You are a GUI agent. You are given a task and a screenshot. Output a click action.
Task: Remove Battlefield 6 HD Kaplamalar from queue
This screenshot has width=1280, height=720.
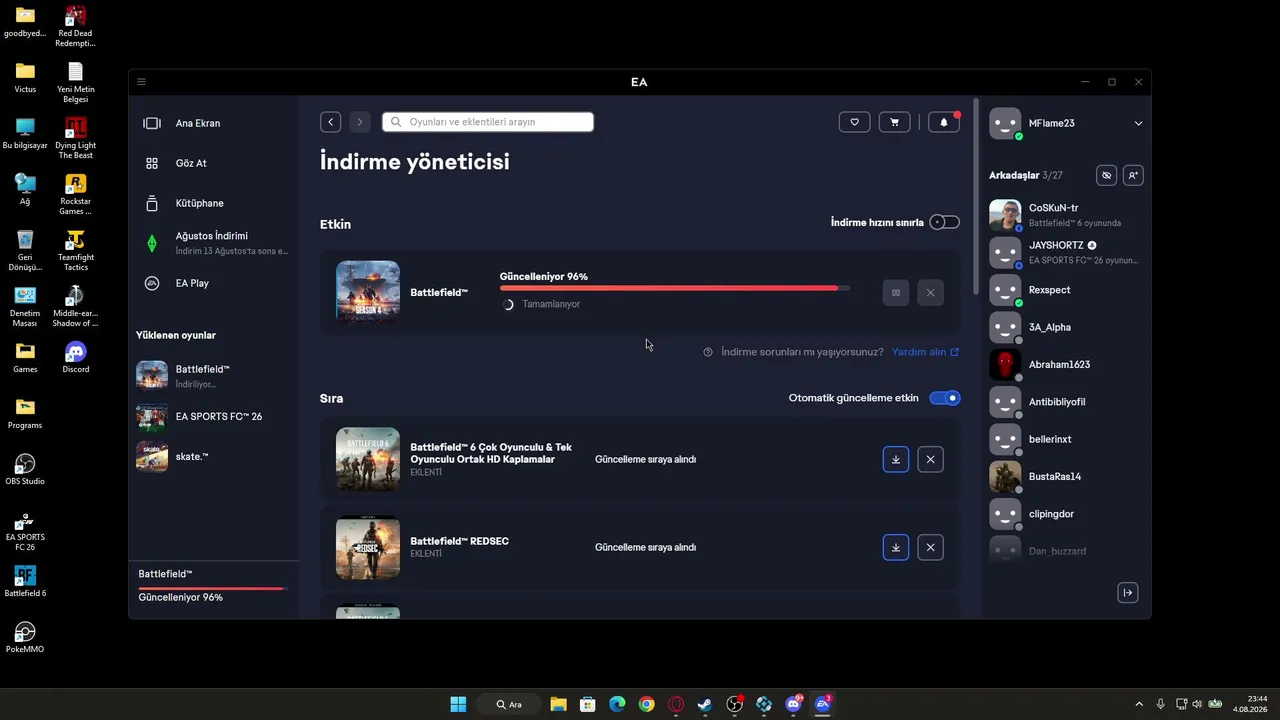[931, 459]
